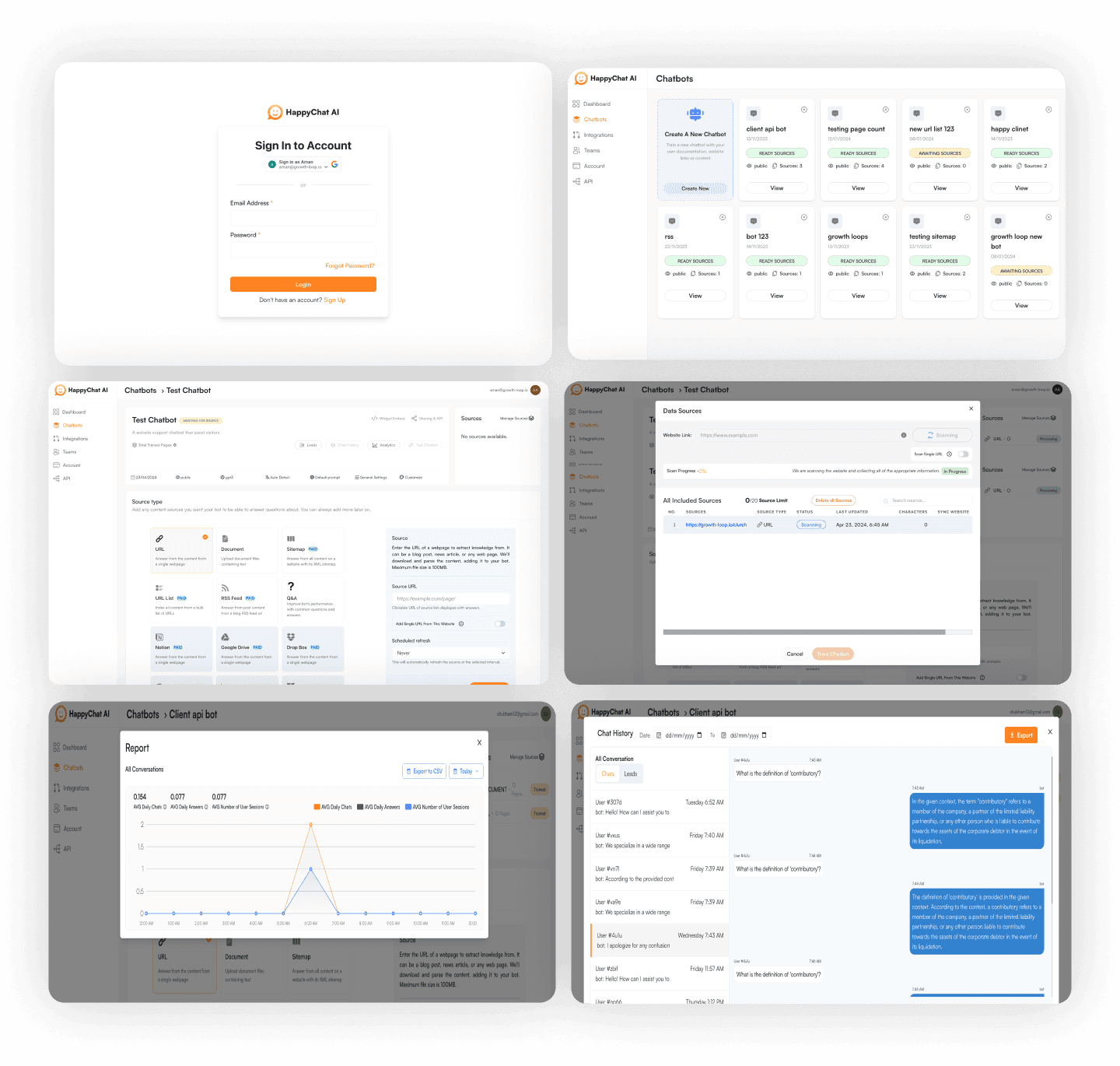Choose Q&A source type card
This screenshot has height=1066, width=1120.
tap(313, 599)
